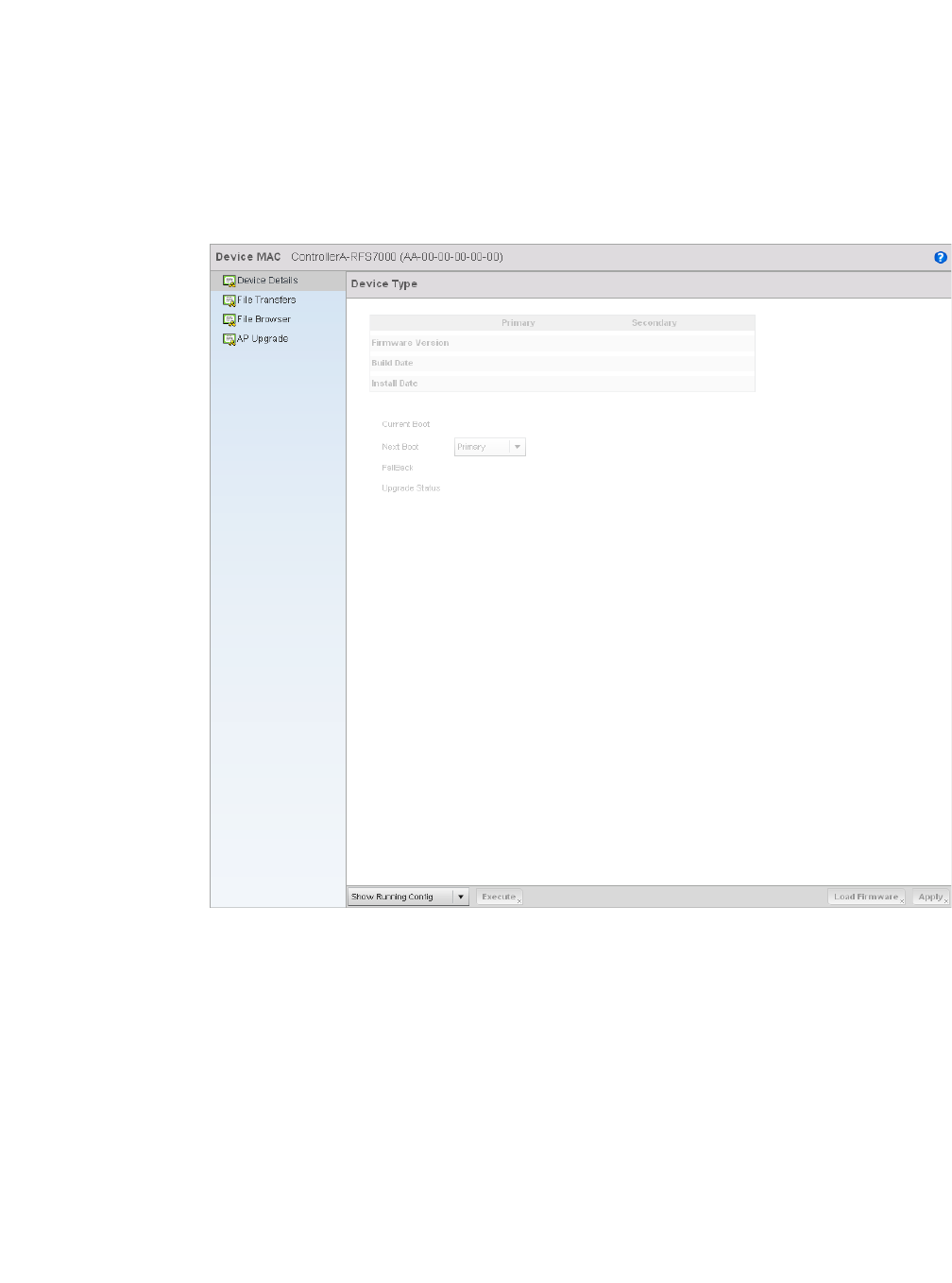Viewport: 952px width, 1283px height.
Task: Click the Execute button
Action: click(x=499, y=897)
